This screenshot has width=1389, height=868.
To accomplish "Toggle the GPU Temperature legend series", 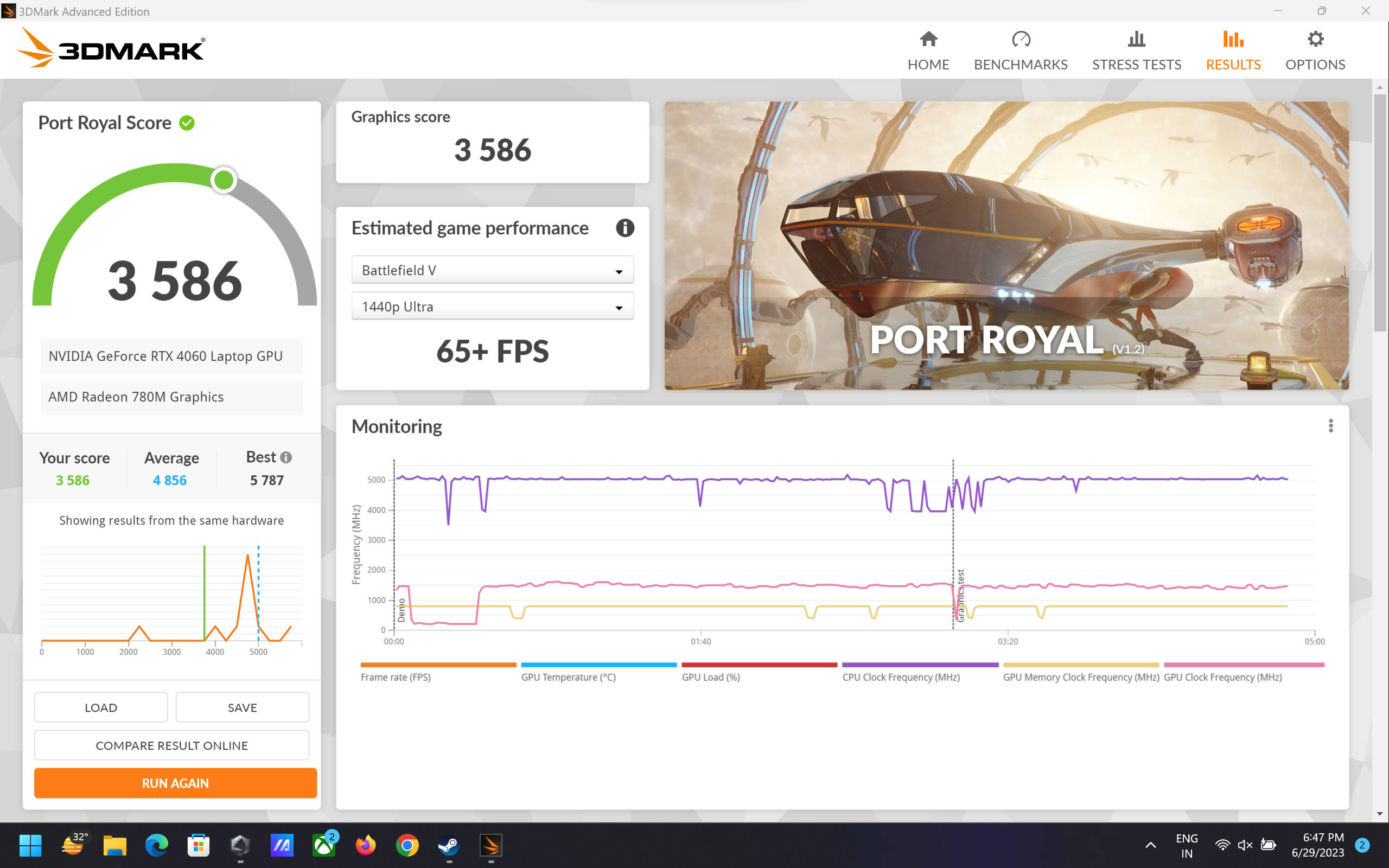I will (568, 677).
